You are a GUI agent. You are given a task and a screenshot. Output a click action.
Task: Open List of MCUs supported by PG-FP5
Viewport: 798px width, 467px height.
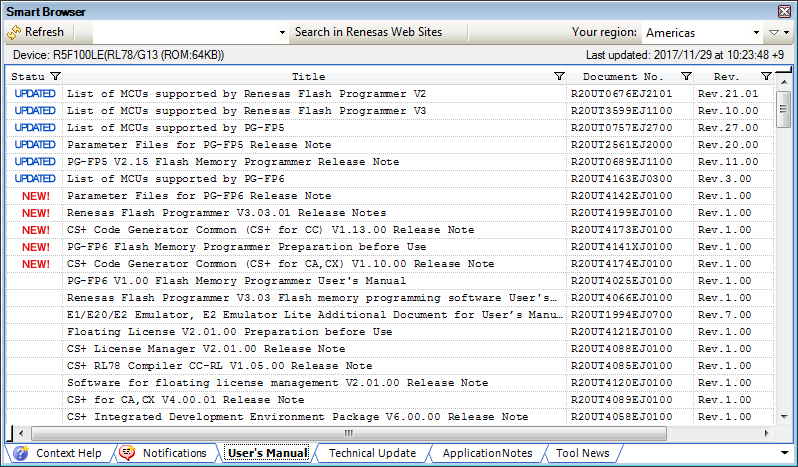176,128
